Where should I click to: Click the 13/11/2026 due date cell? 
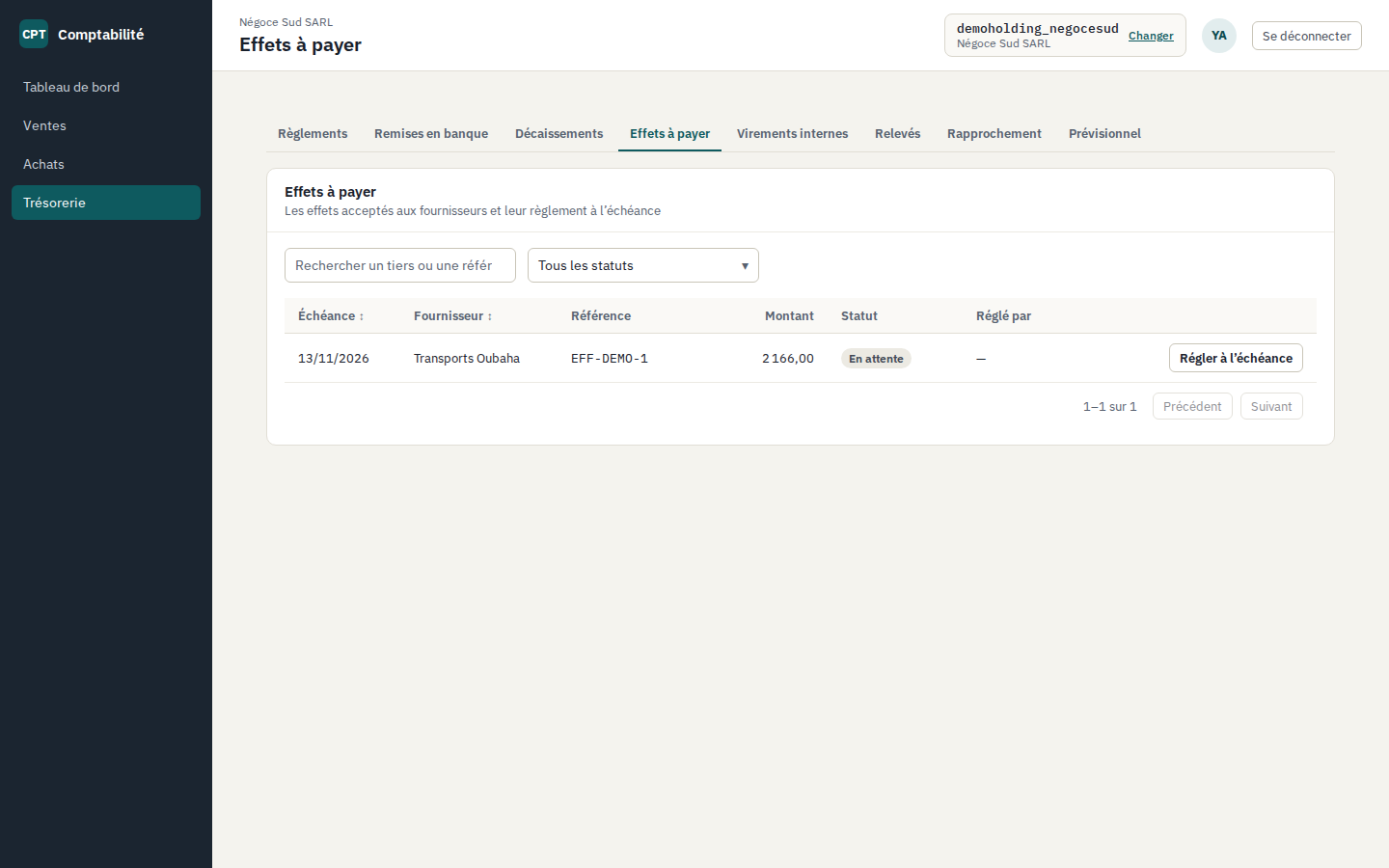[334, 358]
